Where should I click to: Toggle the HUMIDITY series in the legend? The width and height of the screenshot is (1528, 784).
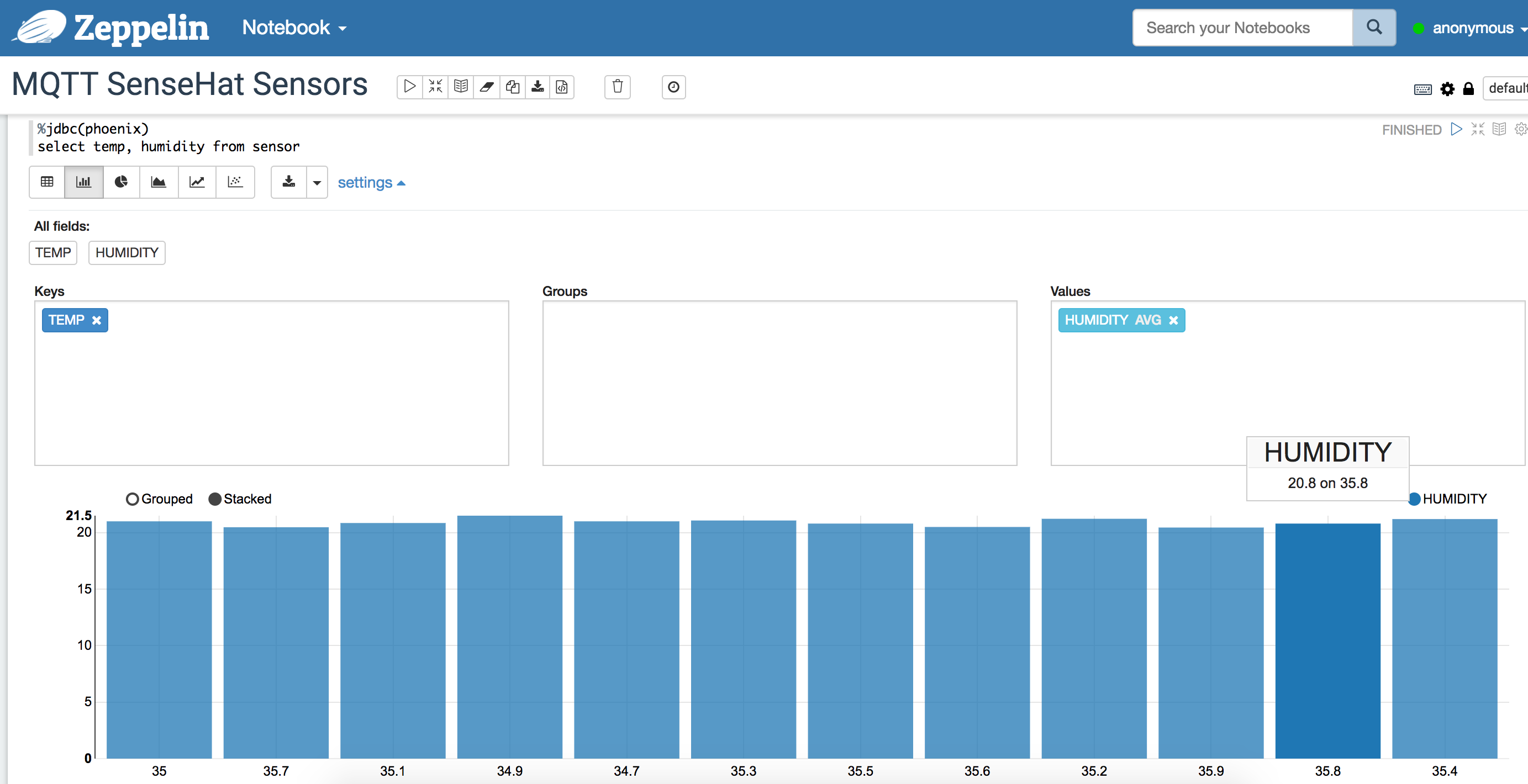pyautogui.click(x=1450, y=499)
